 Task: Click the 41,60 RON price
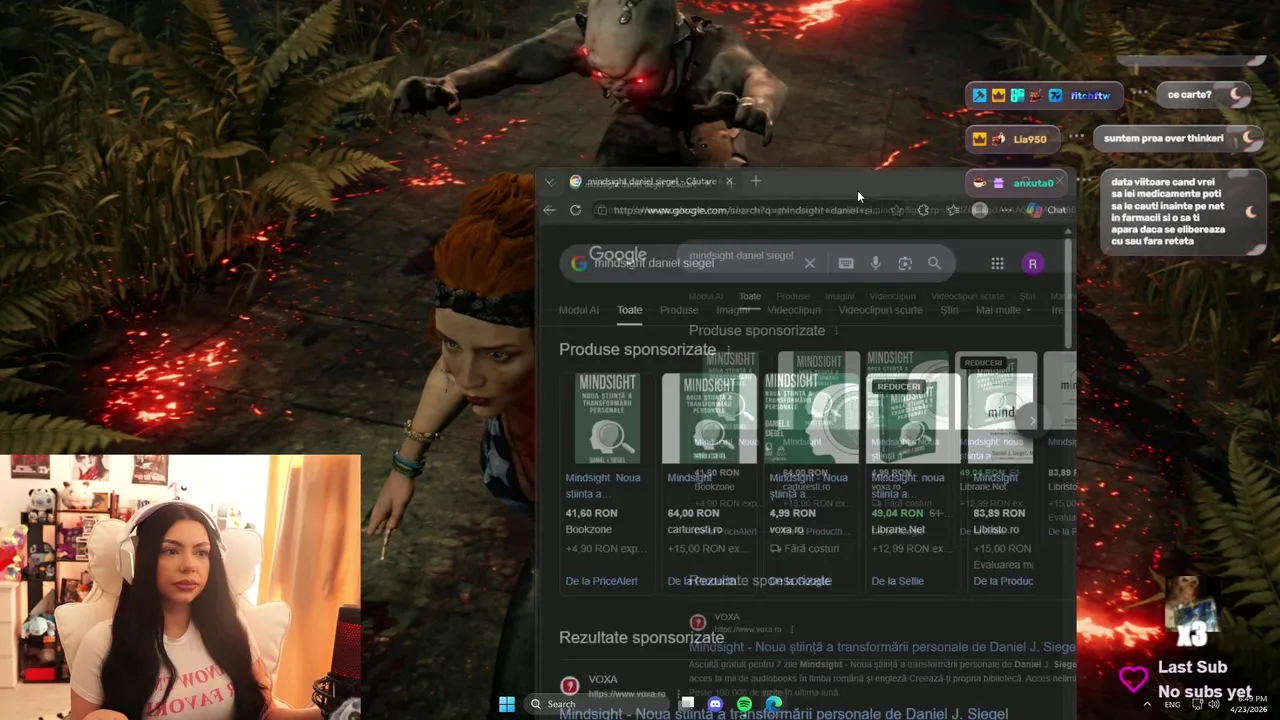click(592, 513)
